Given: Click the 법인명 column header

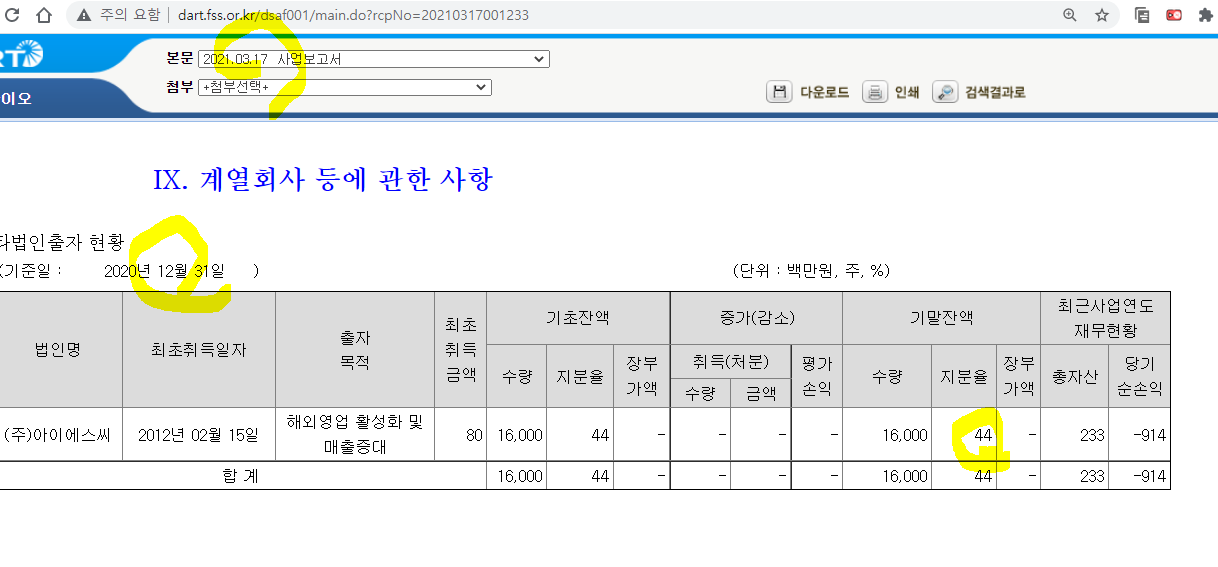Looking at the screenshot, I should (x=61, y=349).
